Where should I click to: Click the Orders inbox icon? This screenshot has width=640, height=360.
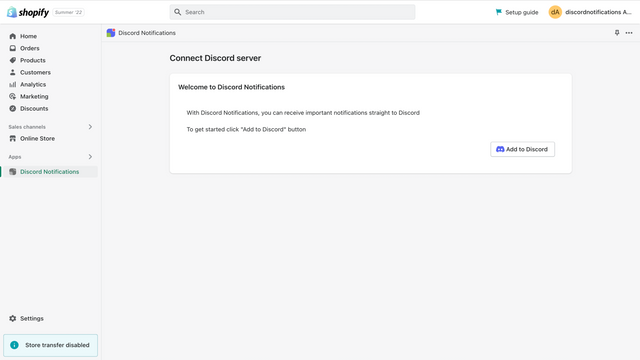pos(13,48)
